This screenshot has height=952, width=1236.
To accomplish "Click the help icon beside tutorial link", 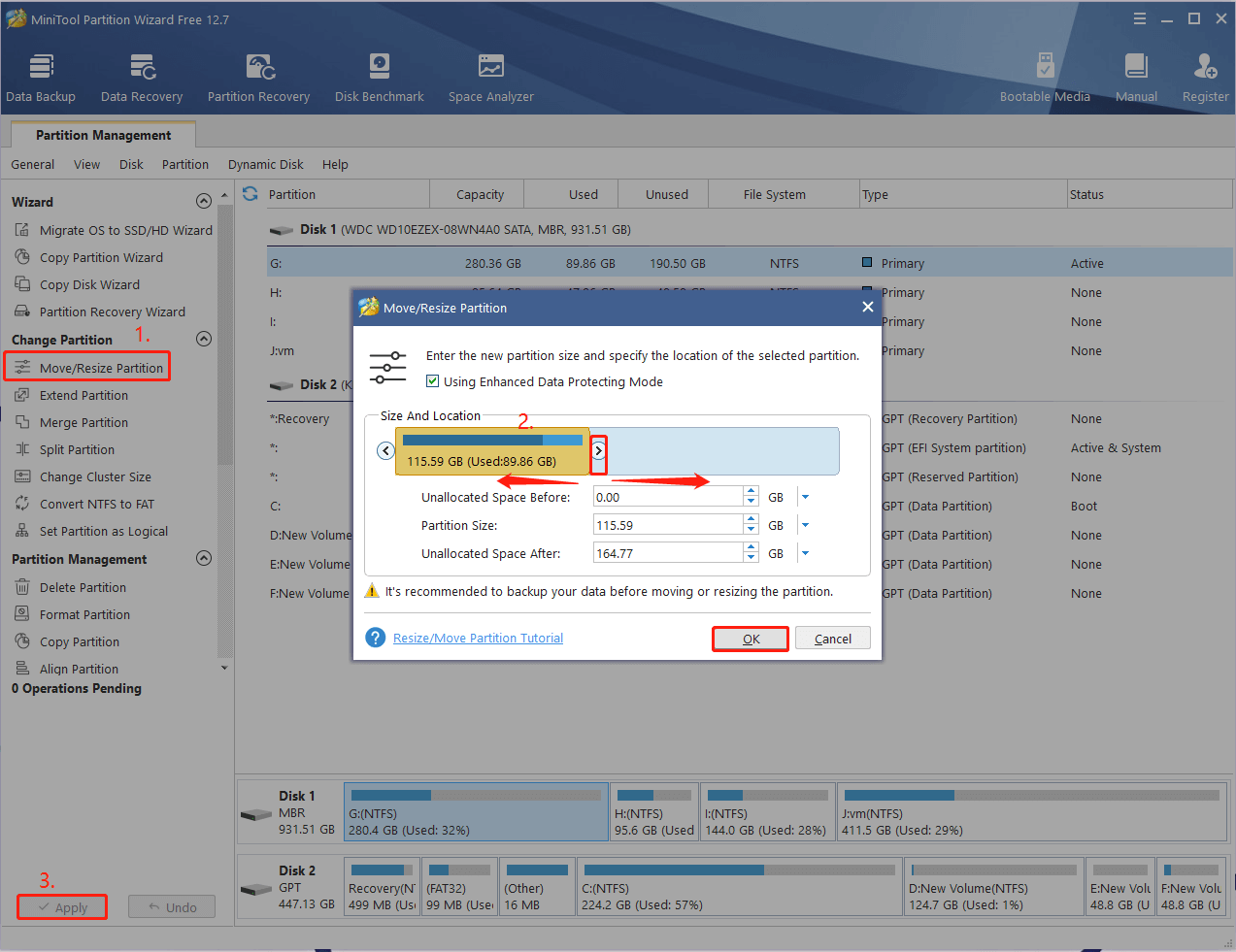I will [x=376, y=638].
